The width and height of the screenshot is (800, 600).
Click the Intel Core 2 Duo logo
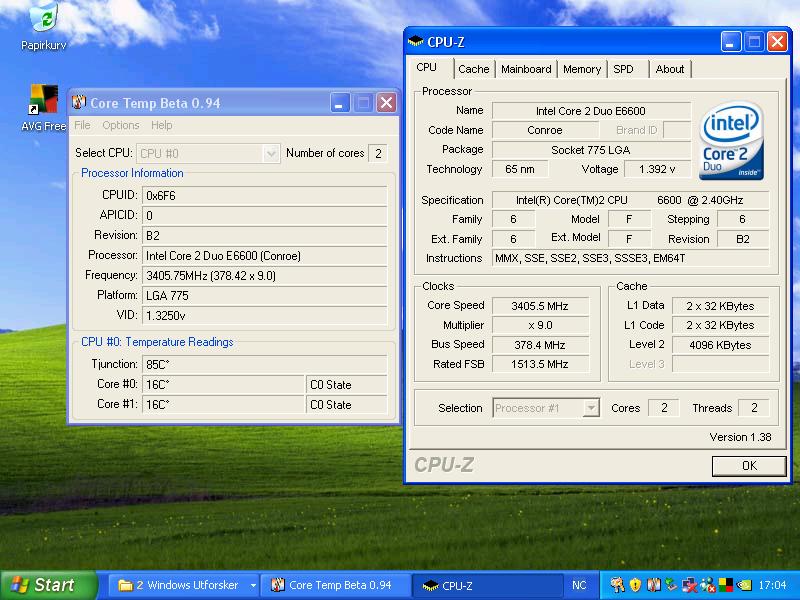pyautogui.click(x=731, y=140)
